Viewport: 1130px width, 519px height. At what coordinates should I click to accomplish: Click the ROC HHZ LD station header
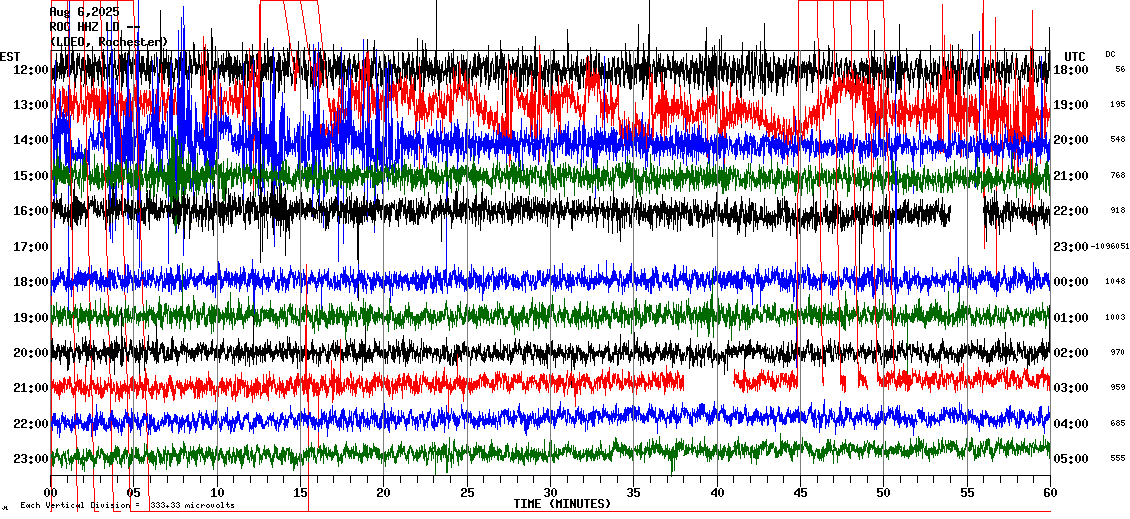[95, 27]
